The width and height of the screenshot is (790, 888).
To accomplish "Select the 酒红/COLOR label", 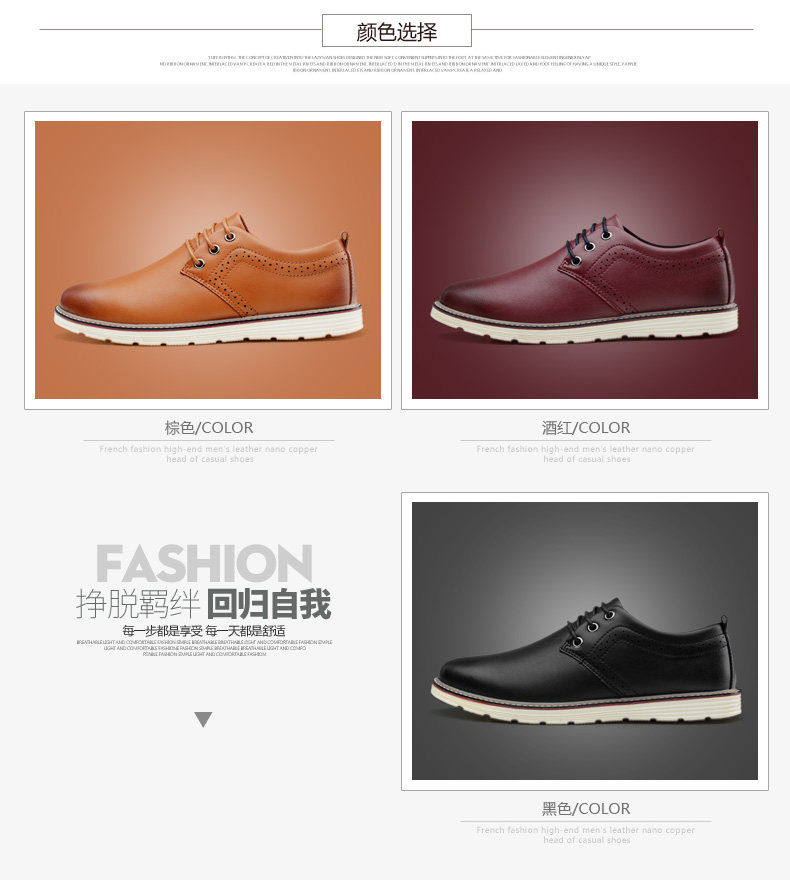I will pos(586,428).
